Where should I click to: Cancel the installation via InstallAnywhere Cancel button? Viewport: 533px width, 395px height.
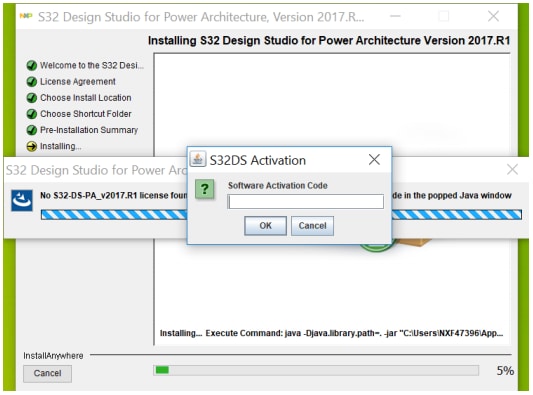[47, 373]
